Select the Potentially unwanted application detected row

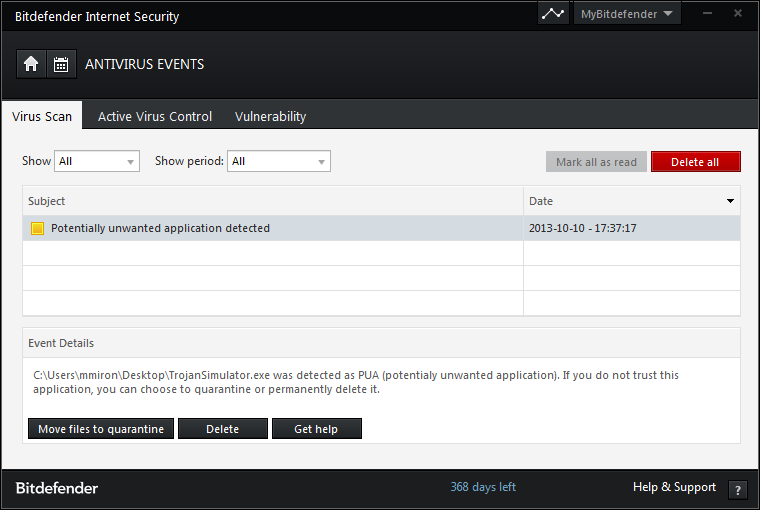[381, 228]
